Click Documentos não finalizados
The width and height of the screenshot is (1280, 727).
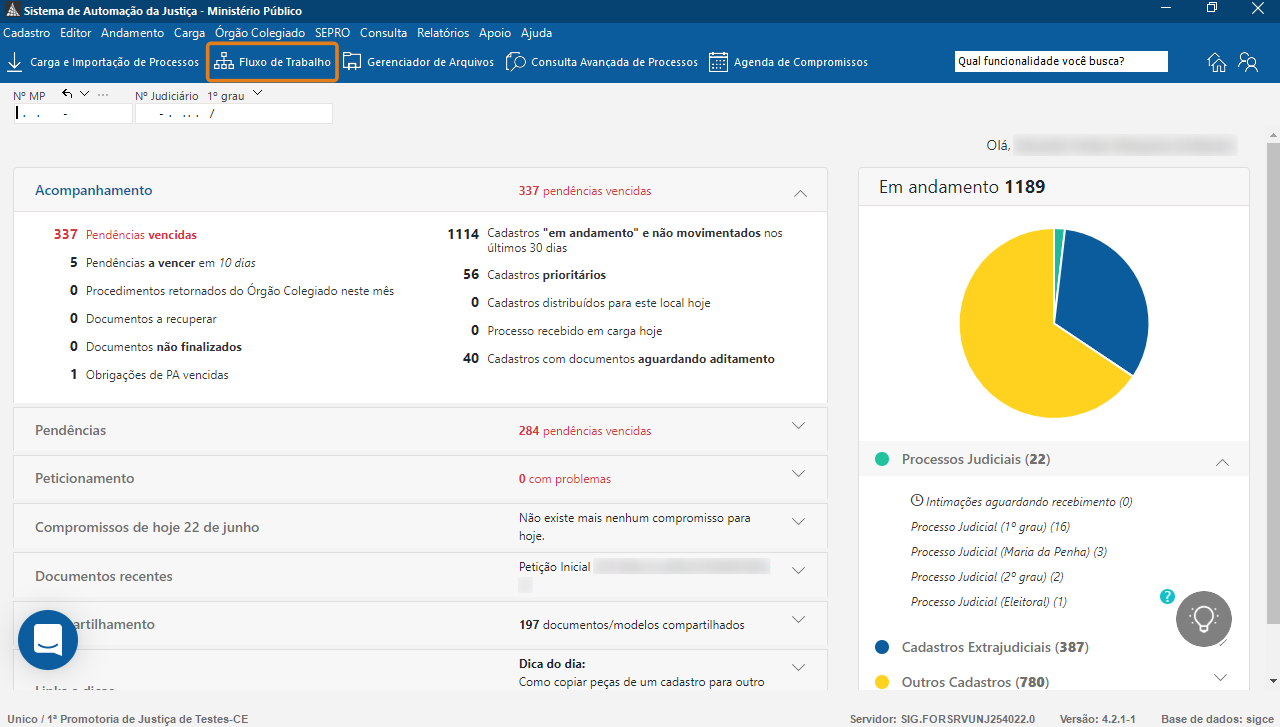coord(156,347)
